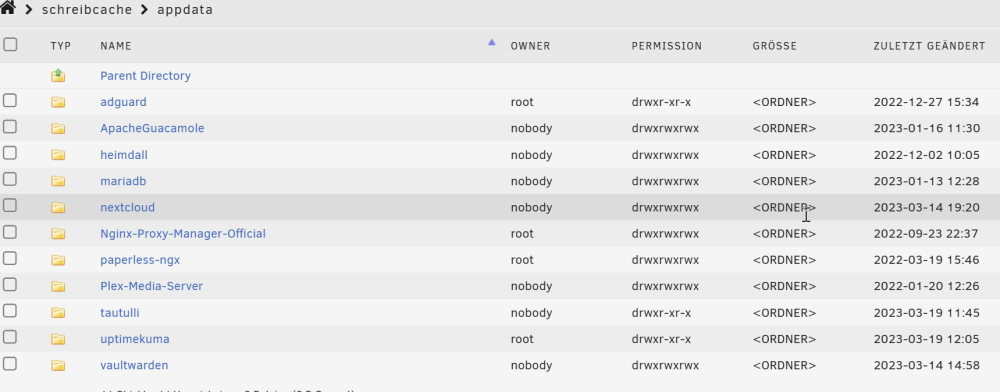This screenshot has width=1000, height=392.
Task: Click the uptimekuma folder icon
Action: [58, 339]
